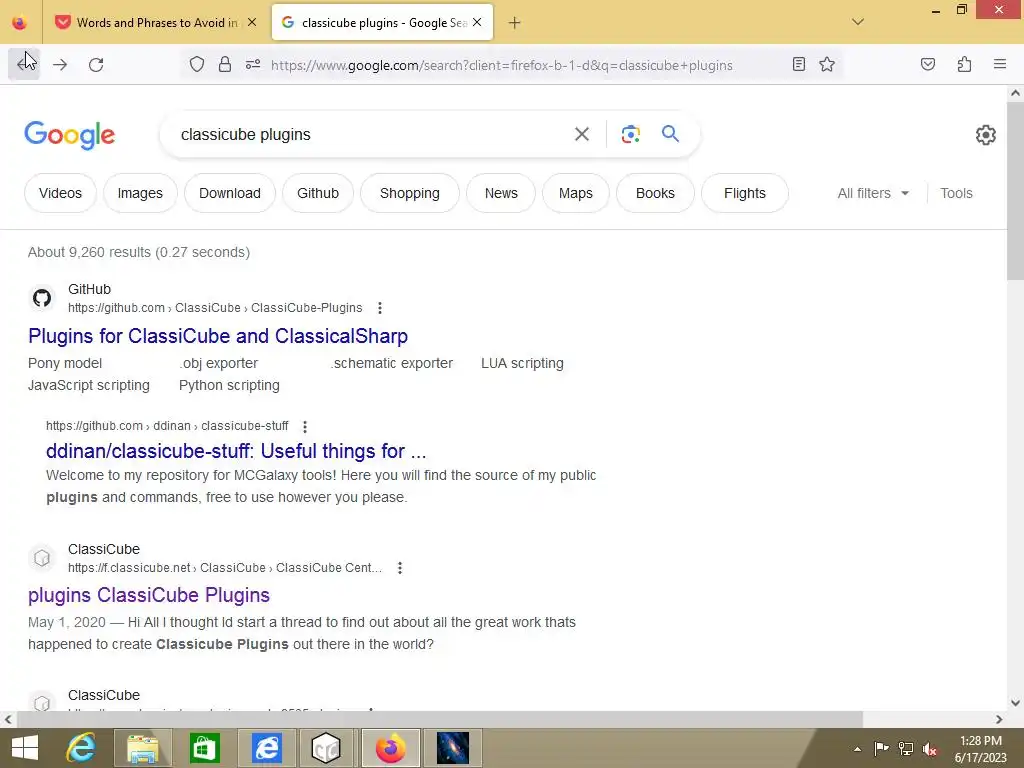Click the Firefox icon in the taskbar

click(x=390, y=748)
